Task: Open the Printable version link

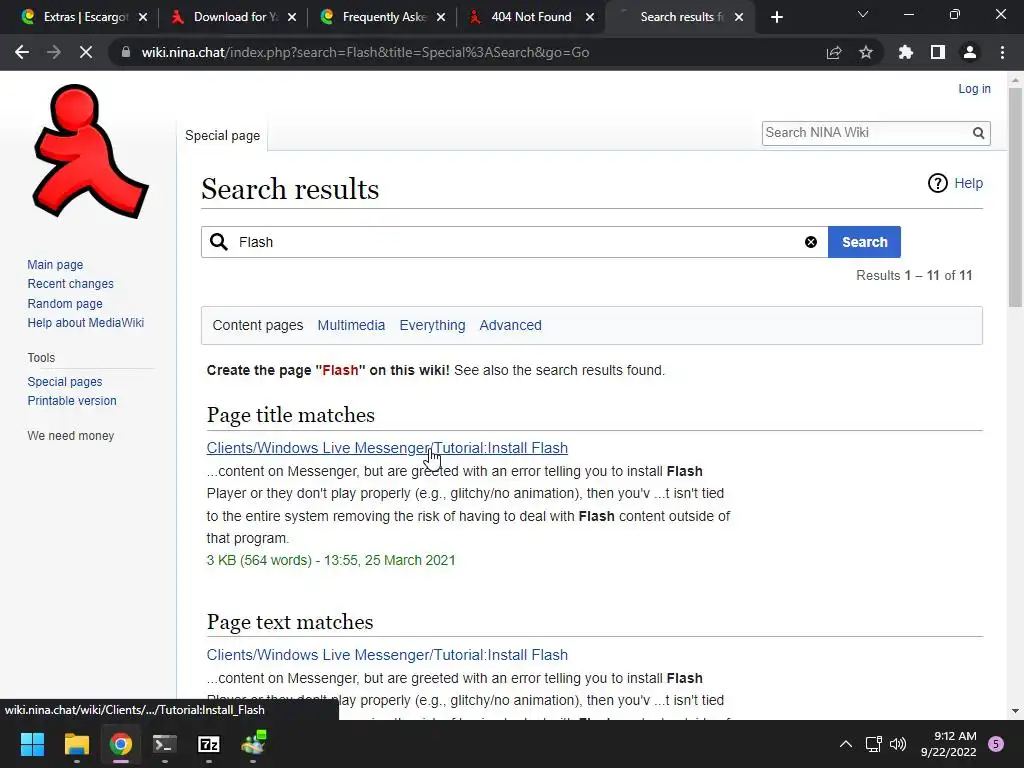Action: coord(72,401)
